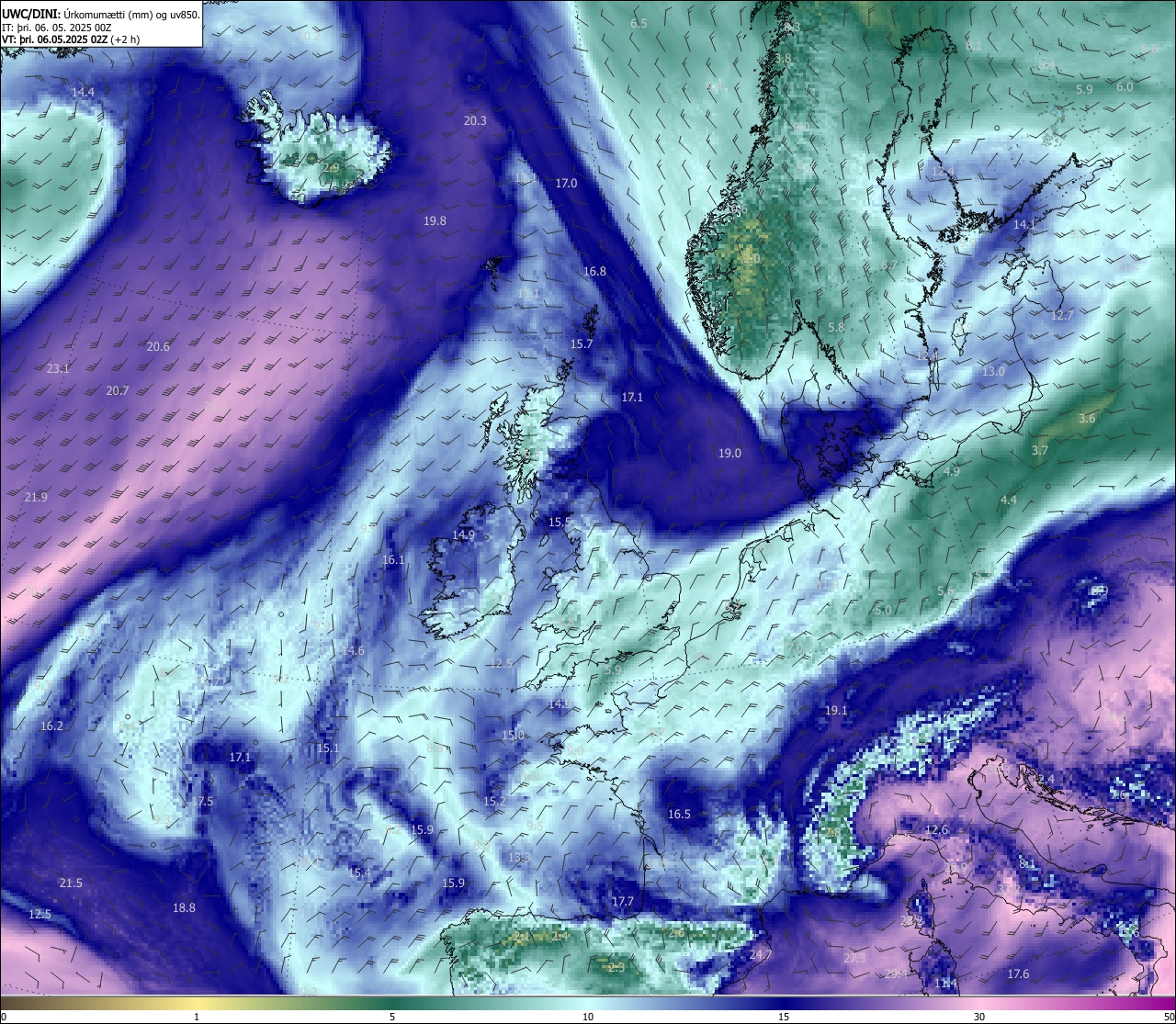
Task: Click the 18.8 map value
Action: click(184, 907)
